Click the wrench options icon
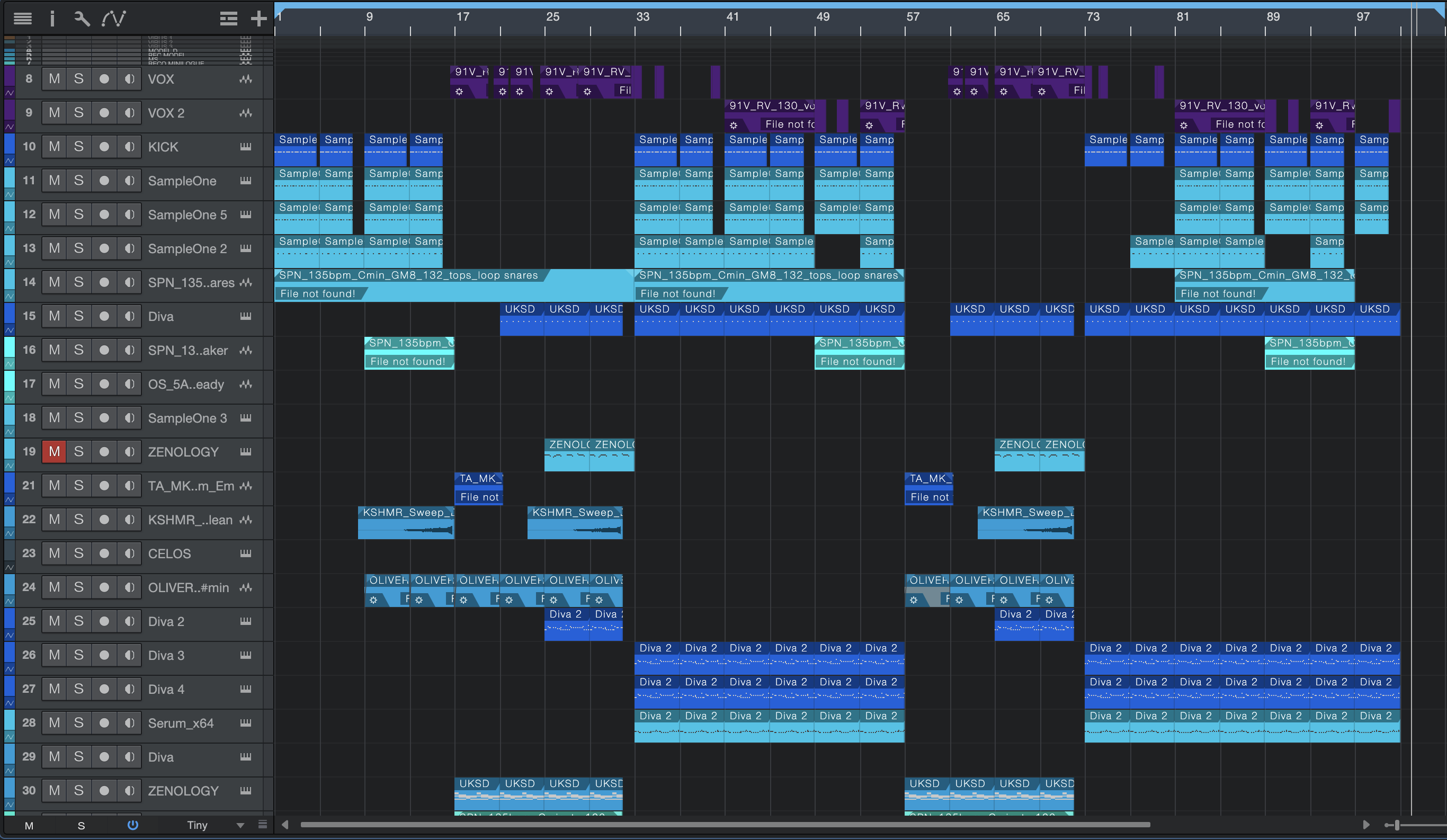This screenshot has height=840, width=1447. click(82, 19)
